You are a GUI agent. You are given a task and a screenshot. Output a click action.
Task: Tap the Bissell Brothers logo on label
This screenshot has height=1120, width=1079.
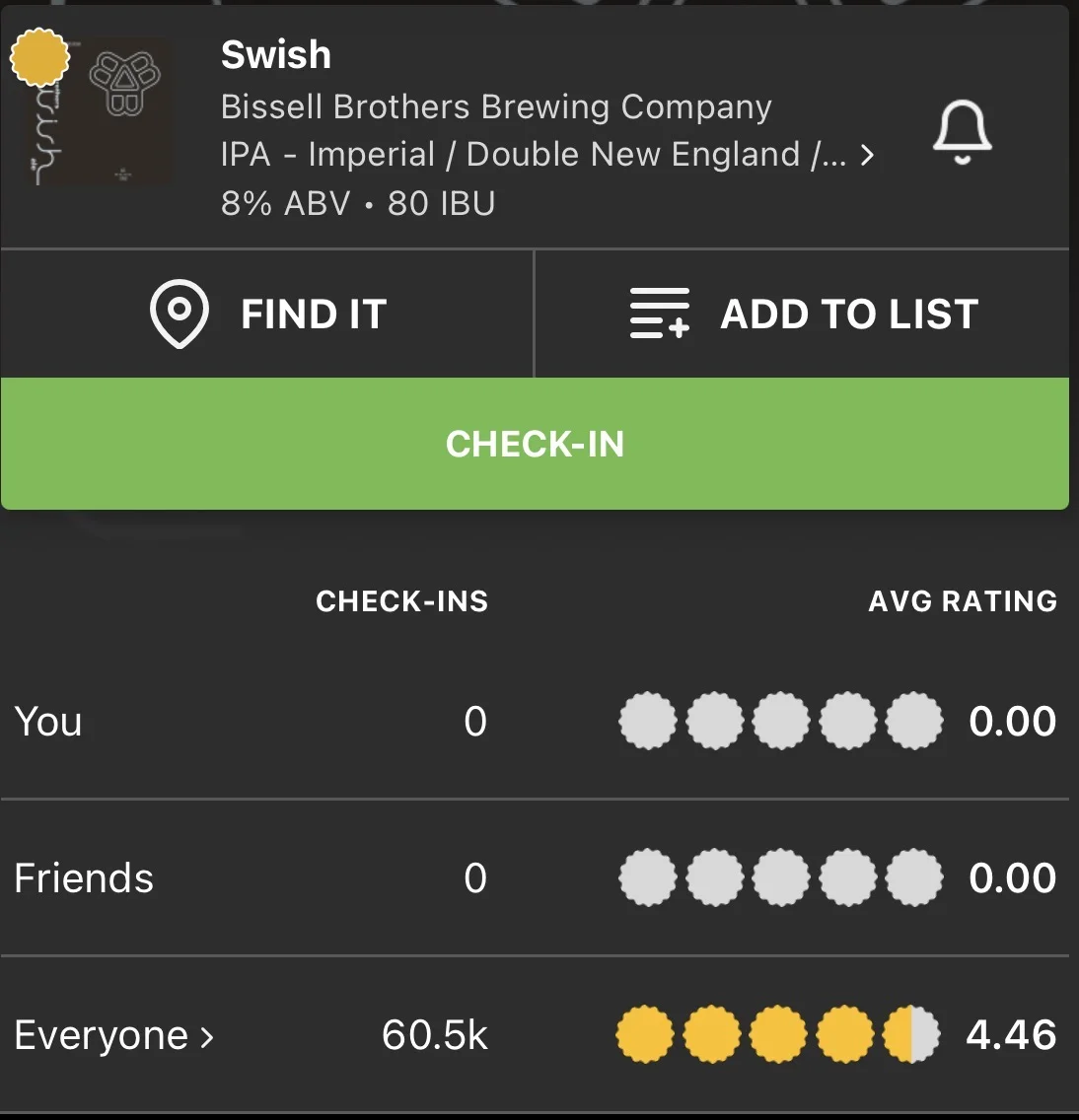tap(125, 83)
